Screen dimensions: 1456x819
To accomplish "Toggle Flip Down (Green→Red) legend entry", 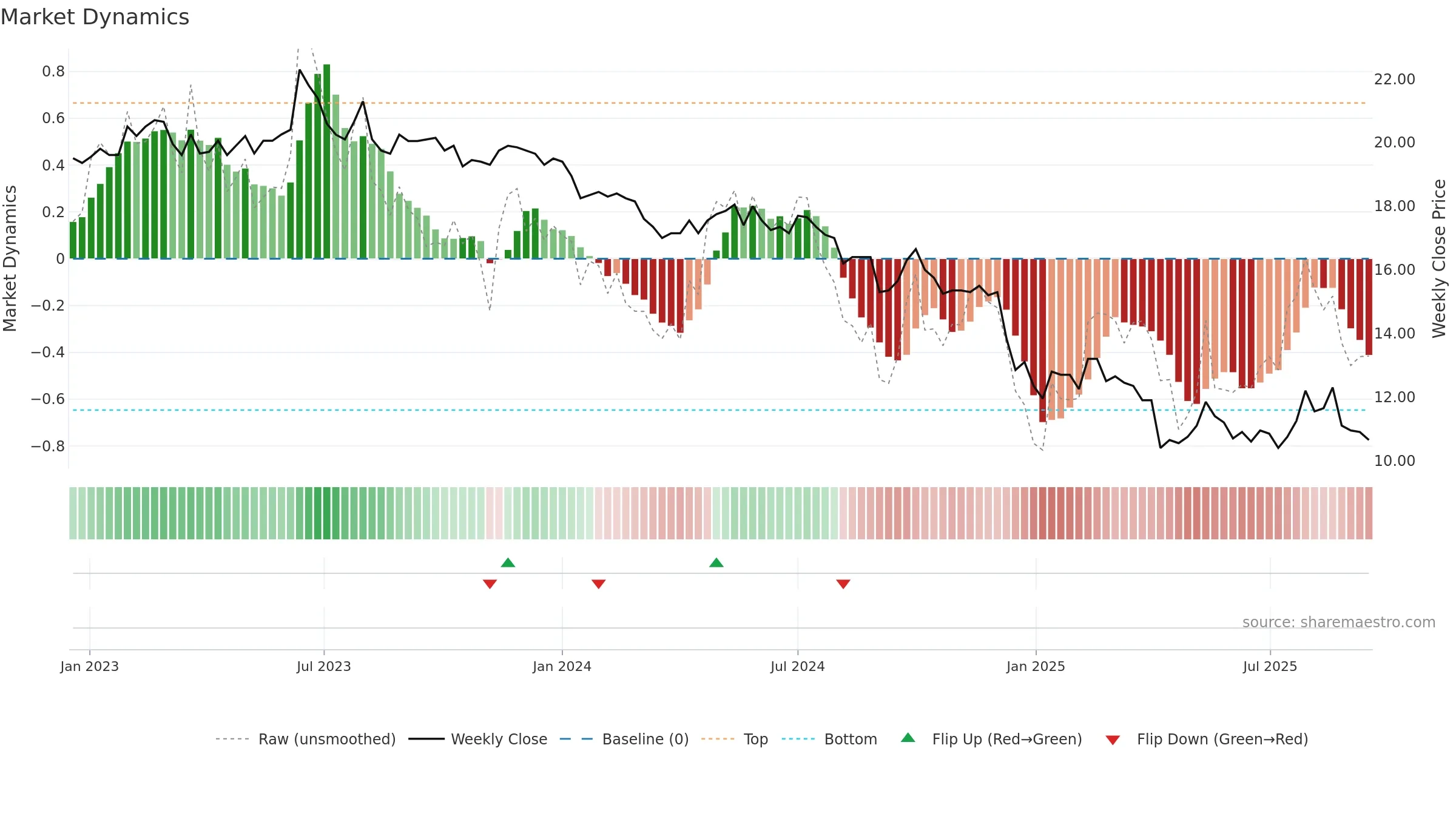I will click(1207, 739).
